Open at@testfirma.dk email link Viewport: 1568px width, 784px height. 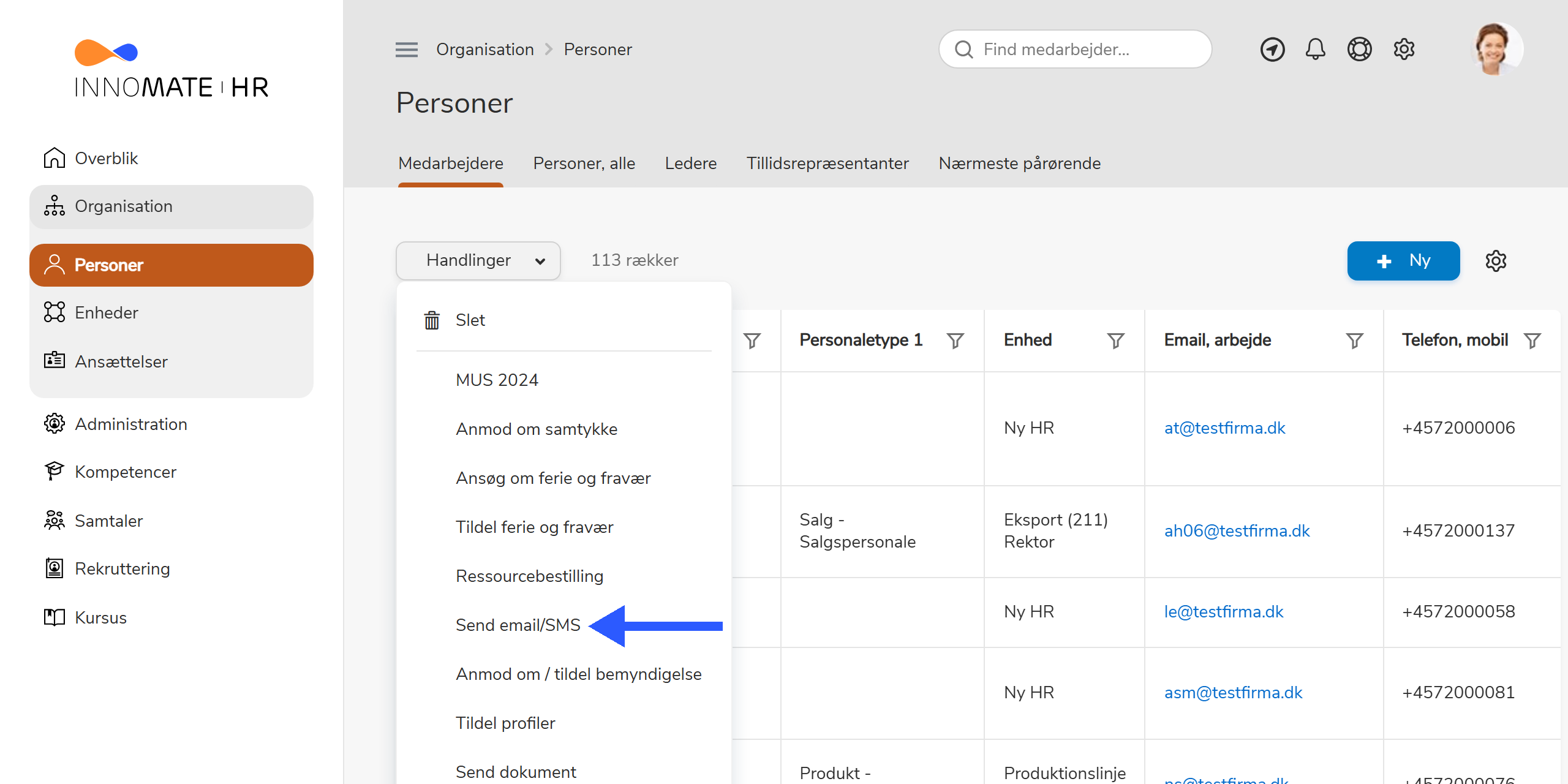tap(1225, 428)
